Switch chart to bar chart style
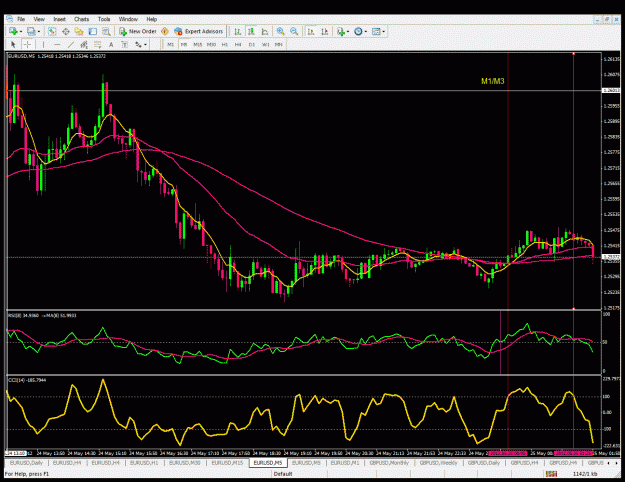This screenshot has width=625, height=482. (x=238, y=31)
